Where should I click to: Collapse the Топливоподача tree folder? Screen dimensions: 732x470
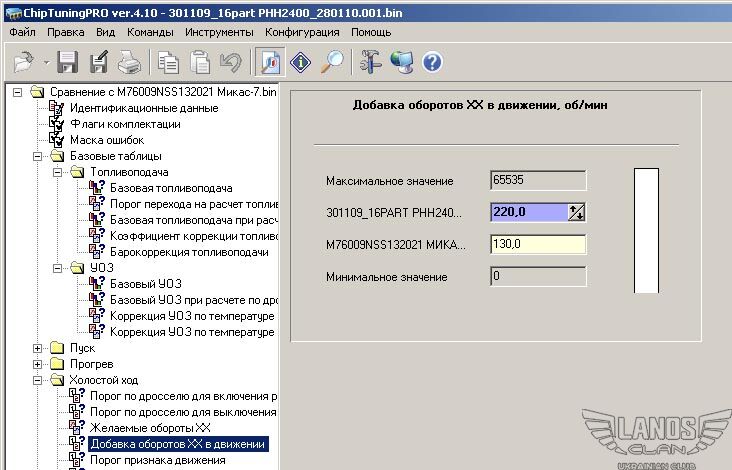pyautogui.click(x=59, y=172)
